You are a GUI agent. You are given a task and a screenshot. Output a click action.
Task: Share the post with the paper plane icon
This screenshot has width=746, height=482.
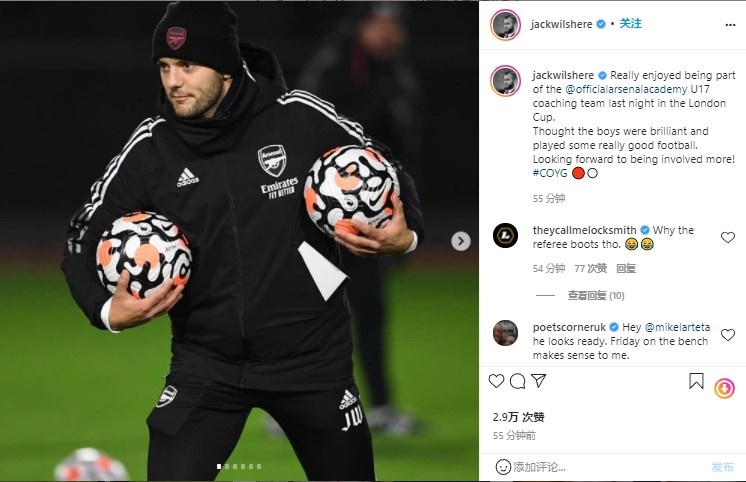pyautogui.click(x=539, y=381)
